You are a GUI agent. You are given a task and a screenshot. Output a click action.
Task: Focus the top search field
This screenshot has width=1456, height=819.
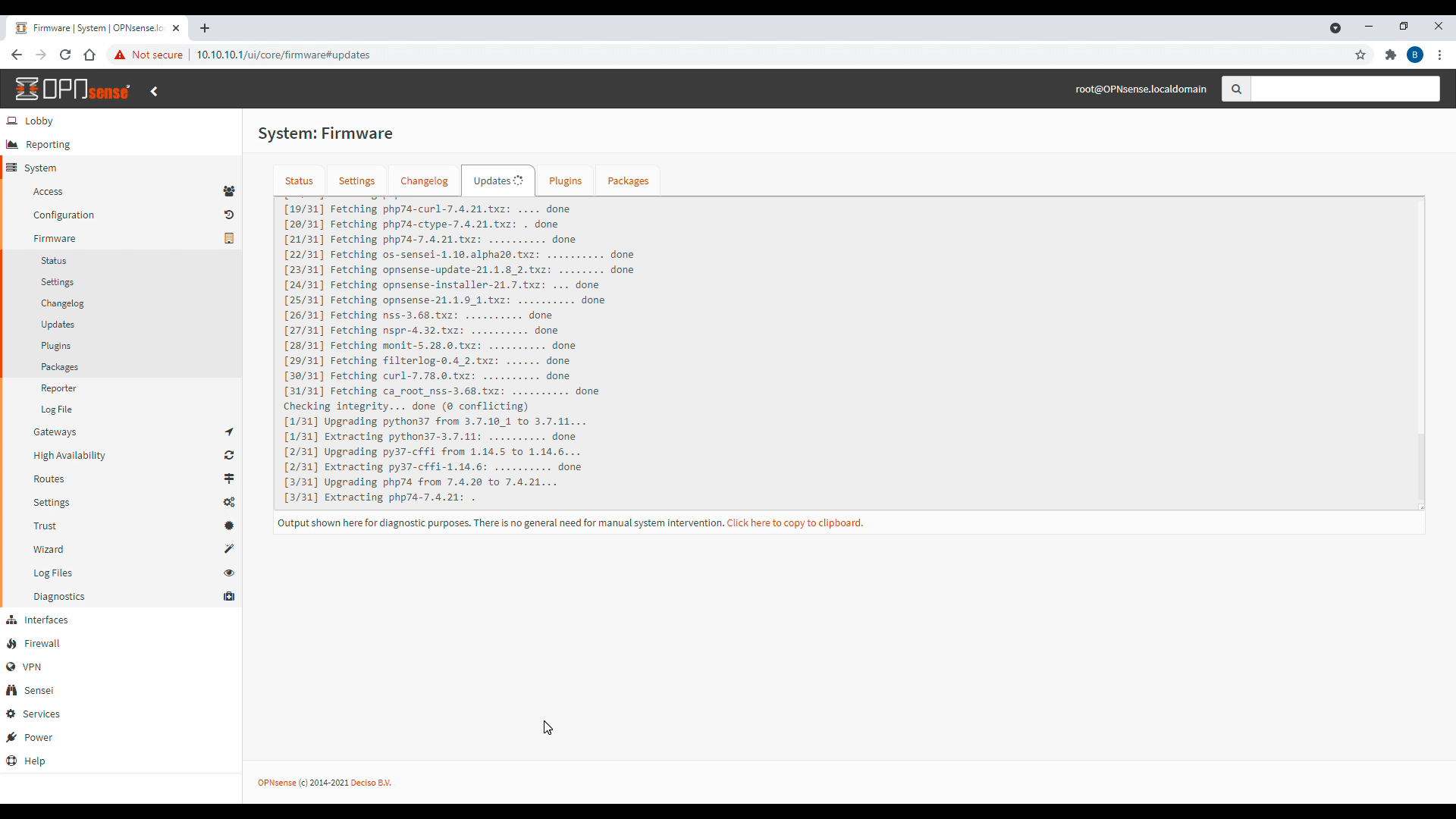coord(1345,89)
